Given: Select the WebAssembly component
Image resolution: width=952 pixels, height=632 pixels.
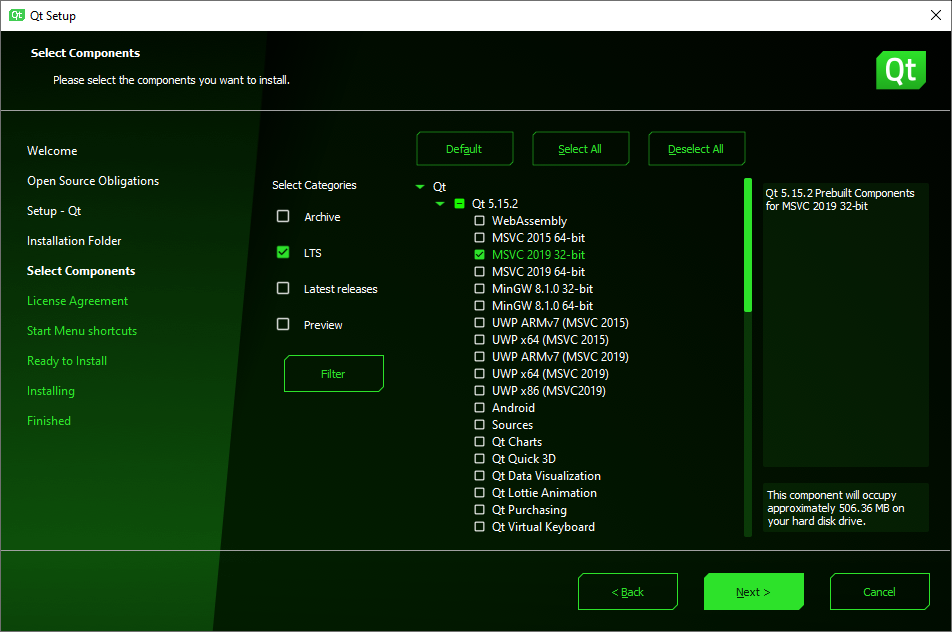Looking at the screenshot, I should click(479, 220).
